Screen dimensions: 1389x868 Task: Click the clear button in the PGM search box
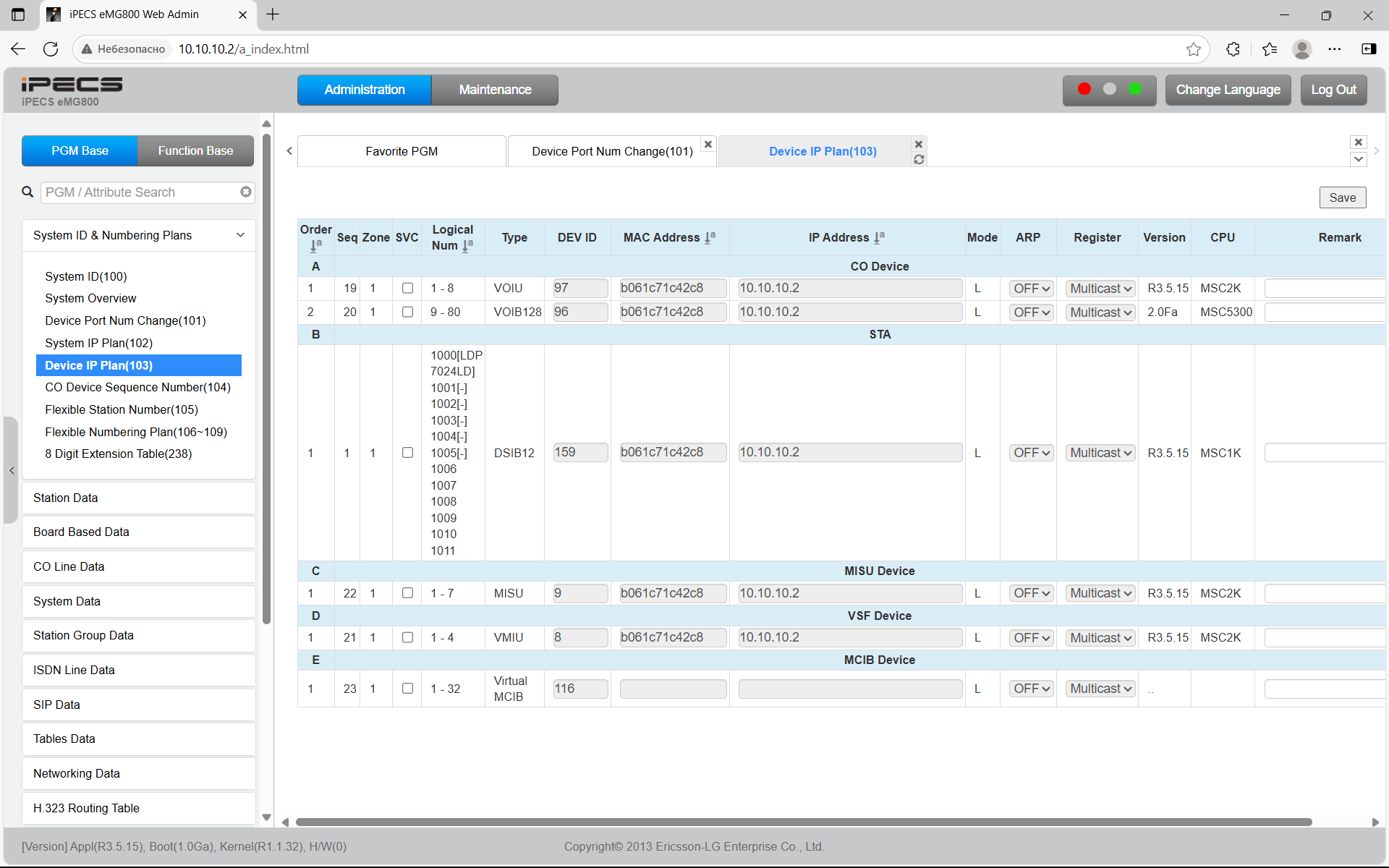246,192
